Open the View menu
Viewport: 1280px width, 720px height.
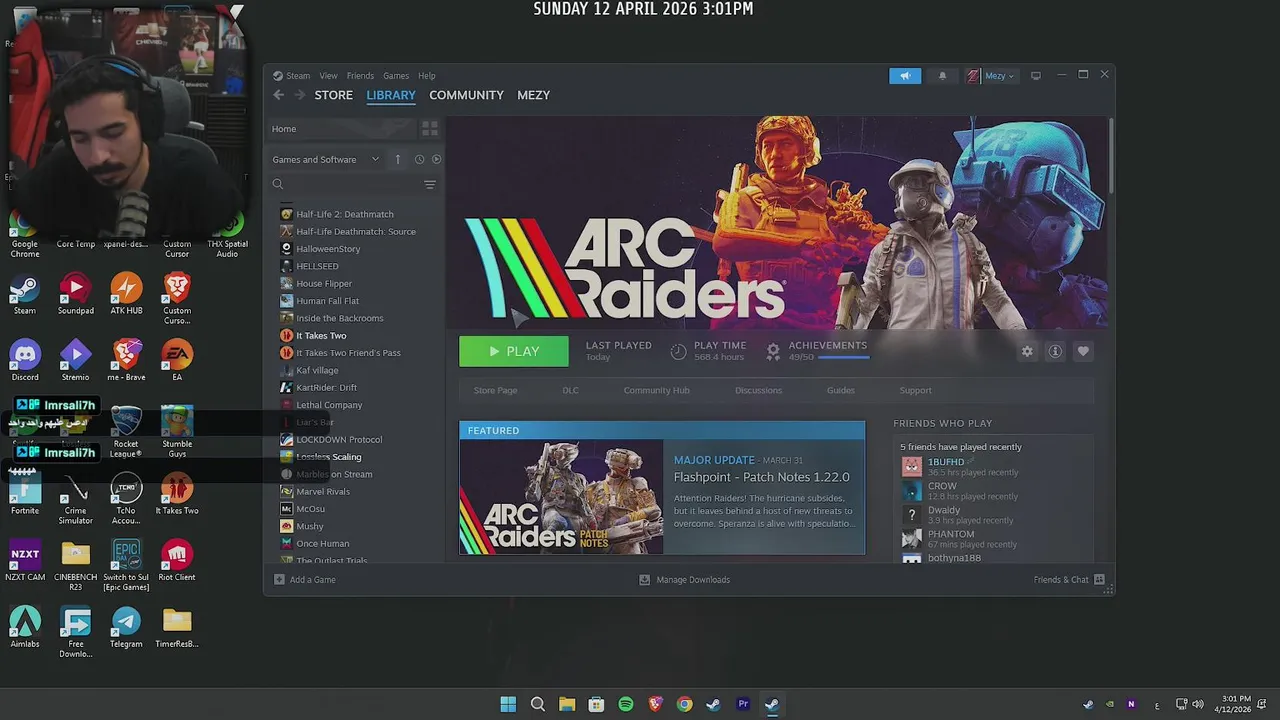click(x=328, y=76)
